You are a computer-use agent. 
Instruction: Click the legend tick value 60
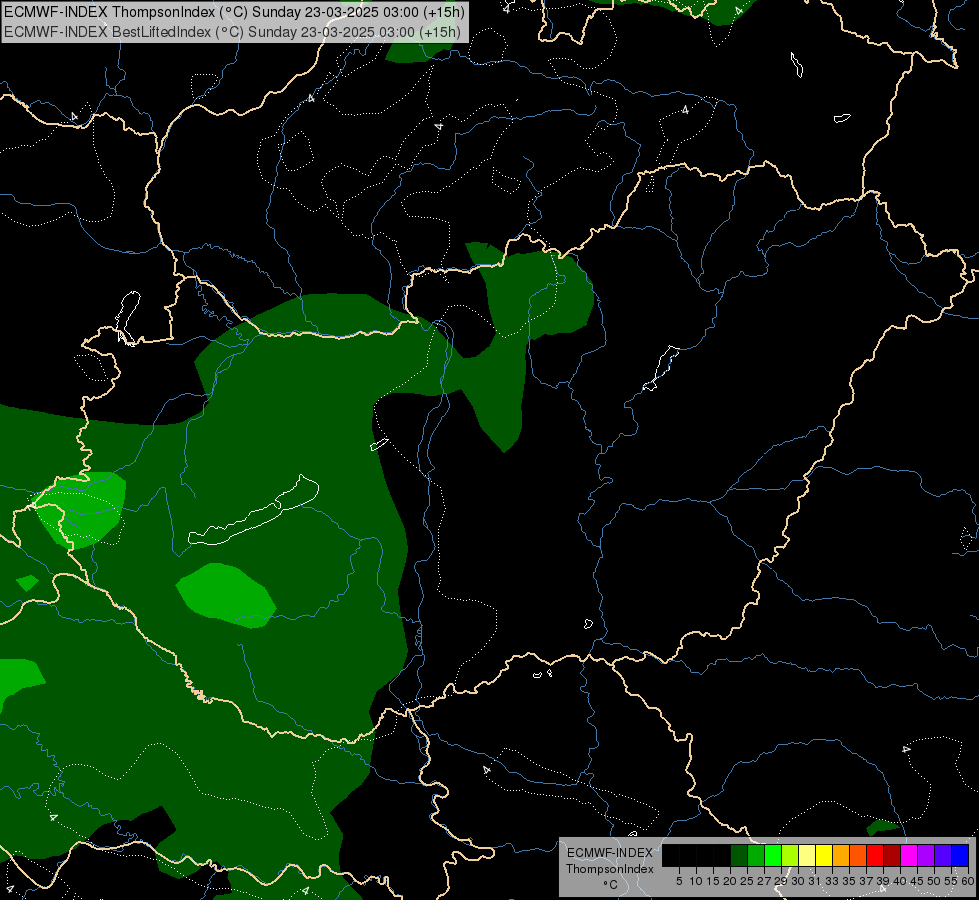pyautogui.click(x=967, y=881)
